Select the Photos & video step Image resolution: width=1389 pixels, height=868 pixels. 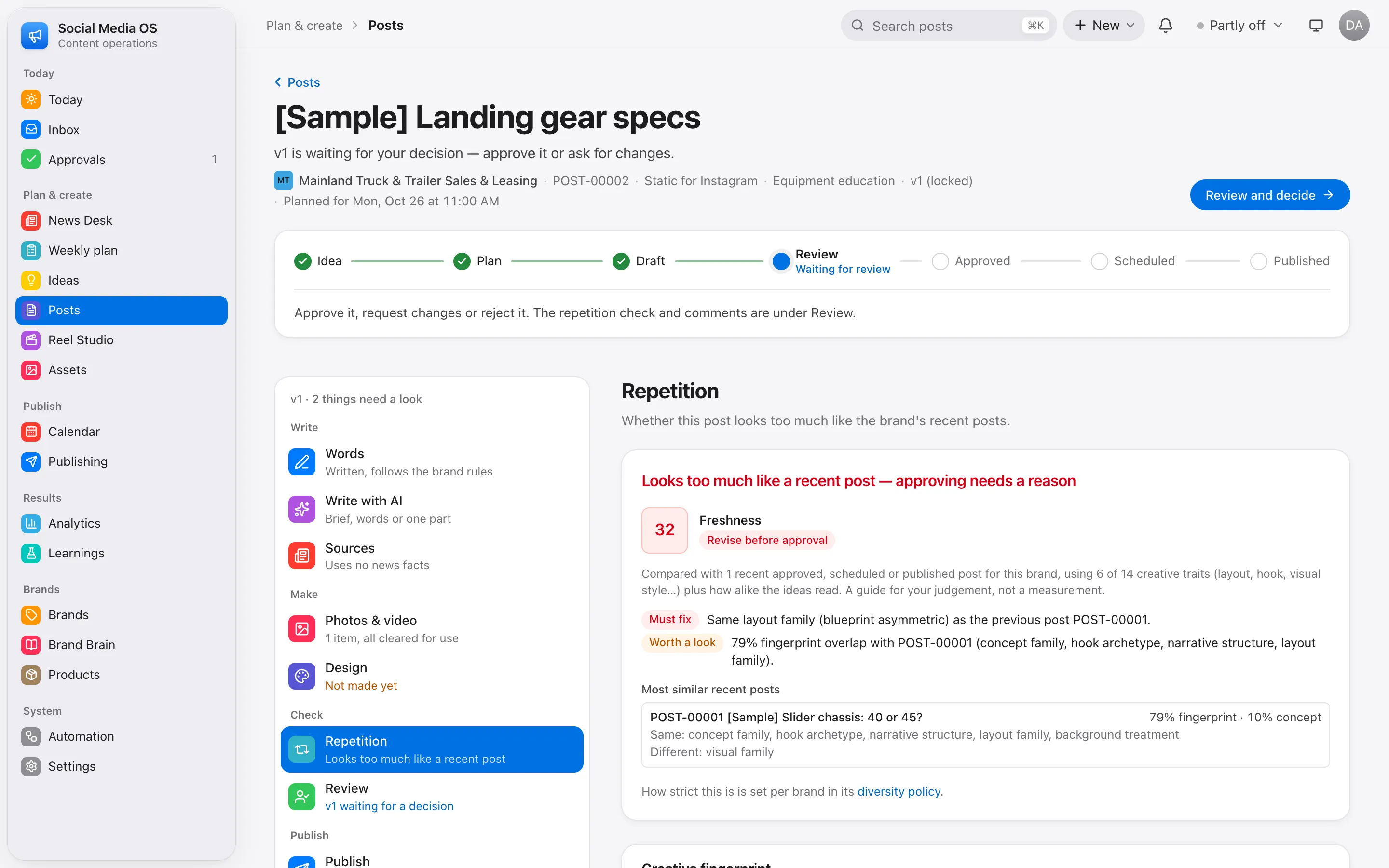[x=432, y=629]
